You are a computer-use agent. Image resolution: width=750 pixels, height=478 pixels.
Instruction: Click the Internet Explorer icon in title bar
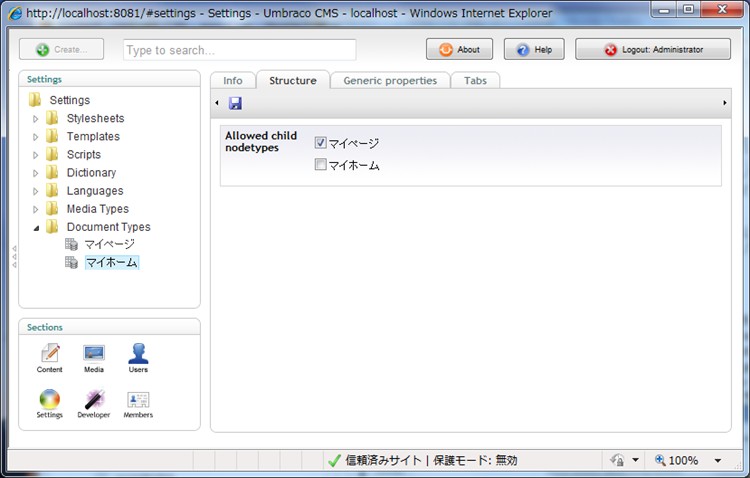point(15,13)
